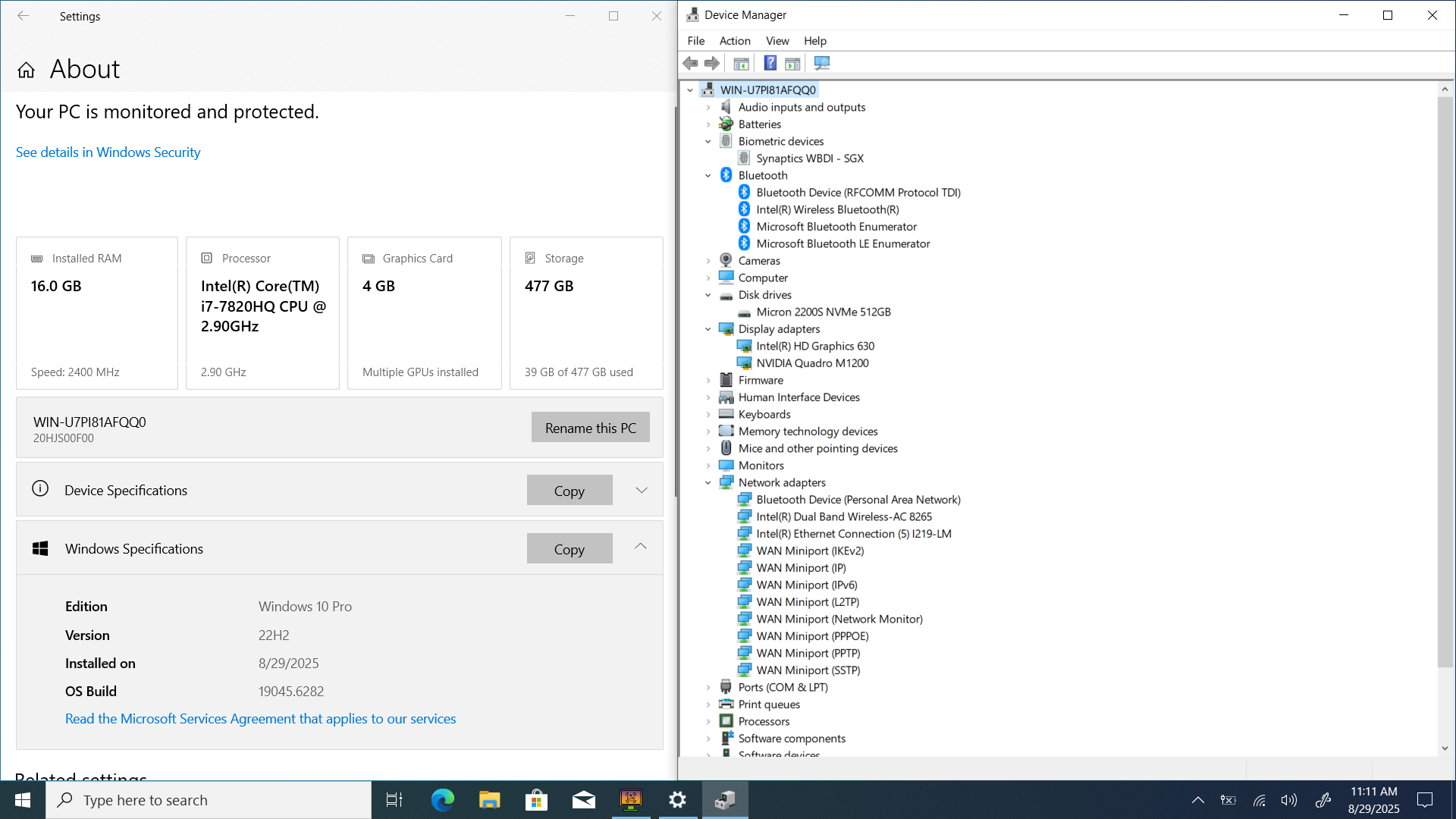
Task: Expand Ports (COM & LPT) node
Action: 708,688
